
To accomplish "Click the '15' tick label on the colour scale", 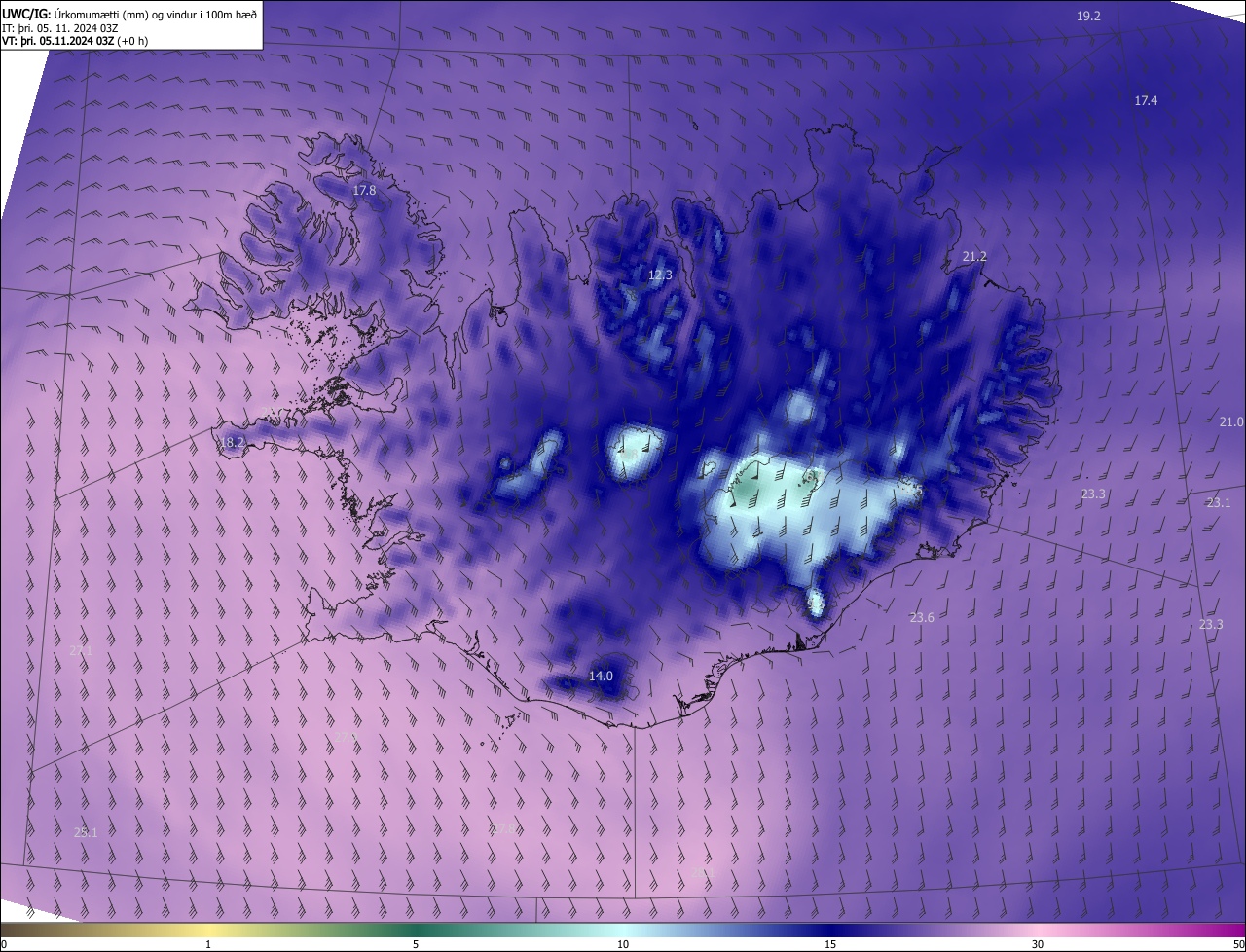I will tap(830, 945).
